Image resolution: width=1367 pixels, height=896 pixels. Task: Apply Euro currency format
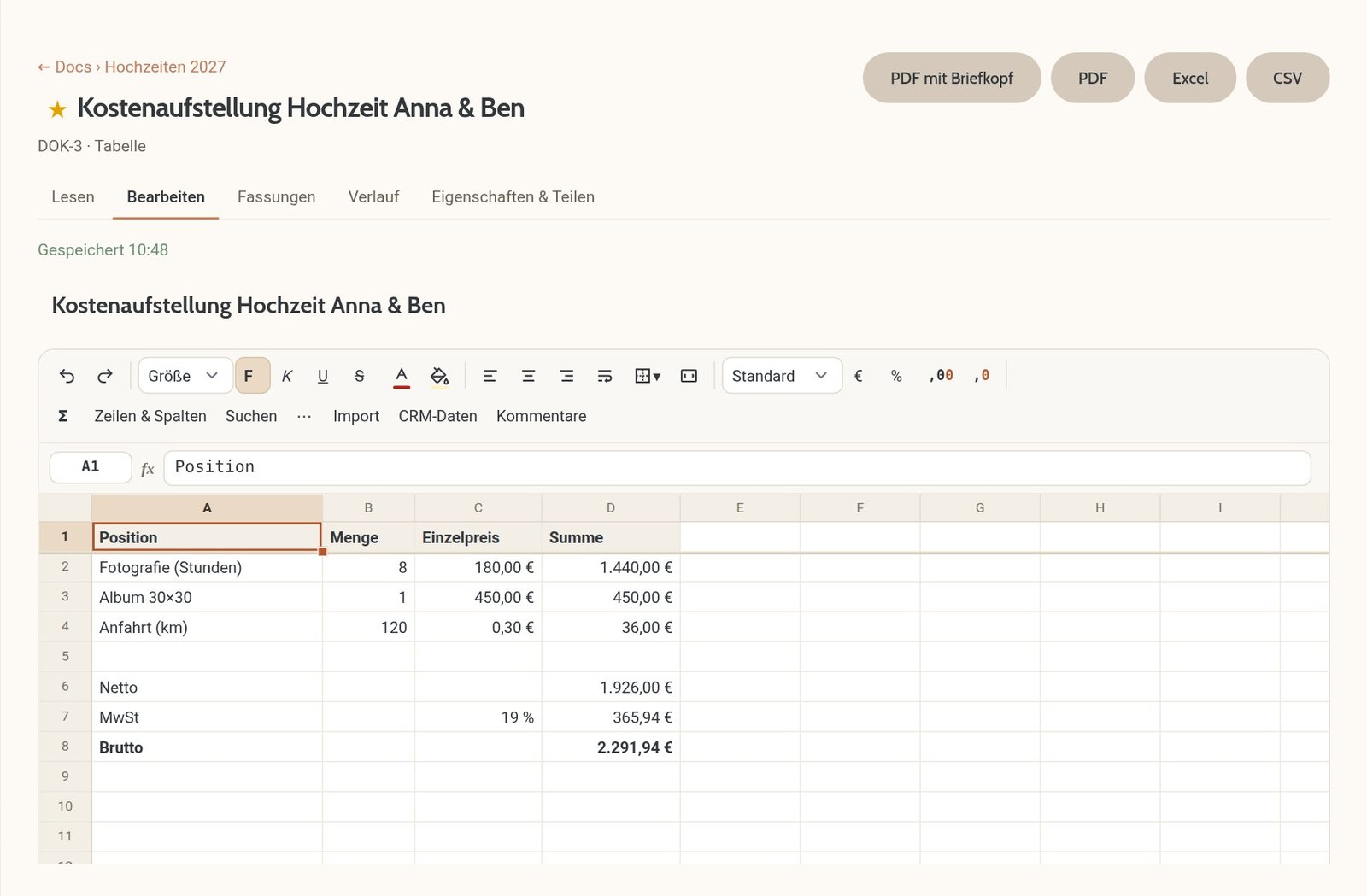(x=859, y=376)
